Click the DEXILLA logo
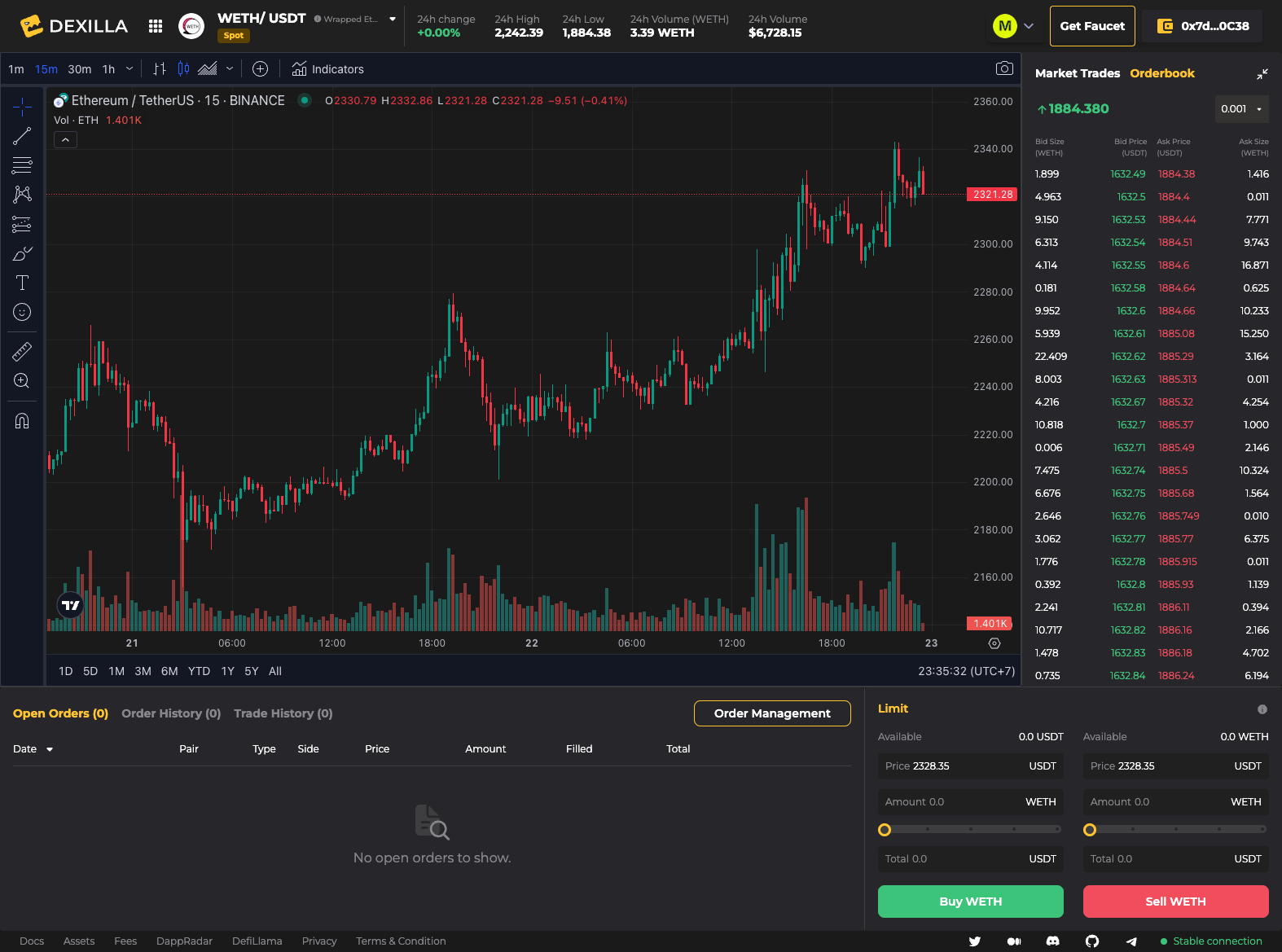The image size is (1282, 952). (74, 26)
